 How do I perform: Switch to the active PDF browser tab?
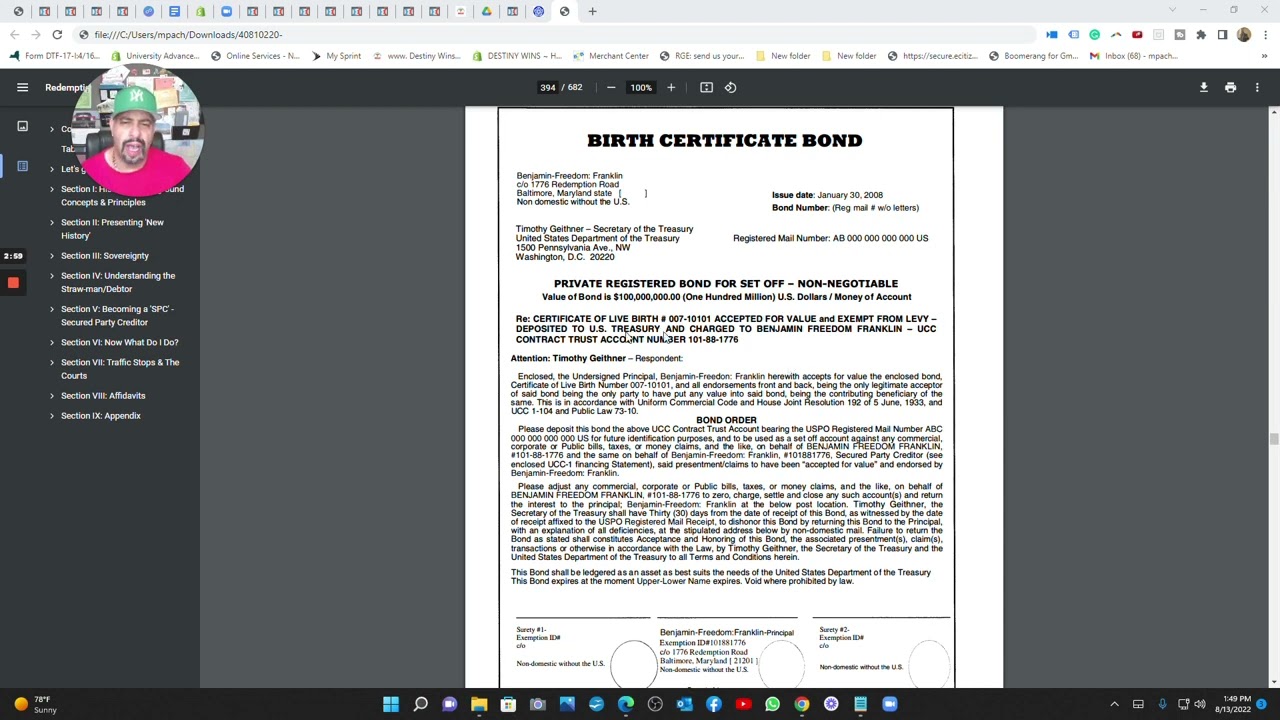(x=565, y=11)
